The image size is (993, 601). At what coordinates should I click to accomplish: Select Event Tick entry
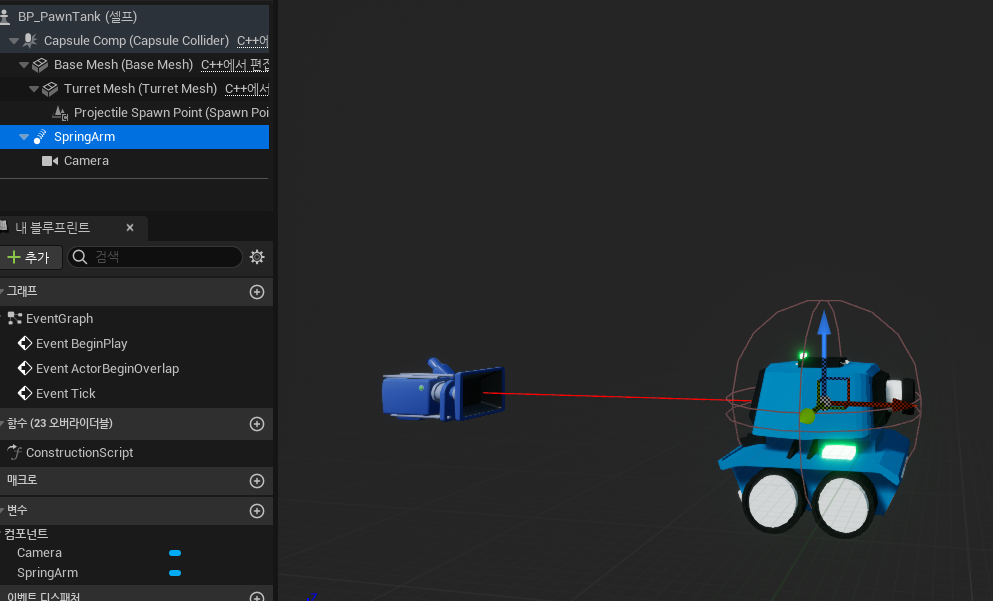[x=66, y=393]
